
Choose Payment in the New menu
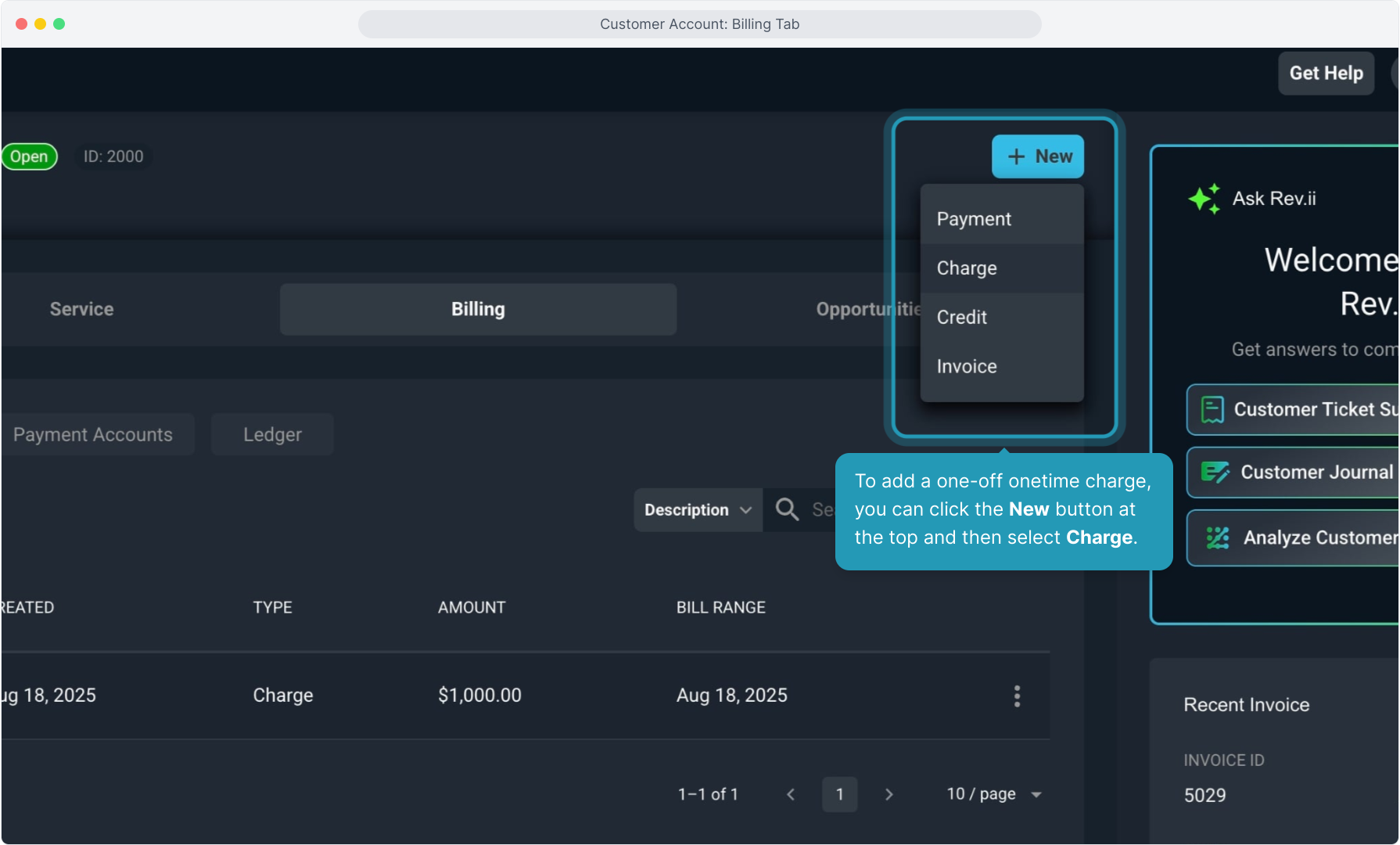(974, 219)
